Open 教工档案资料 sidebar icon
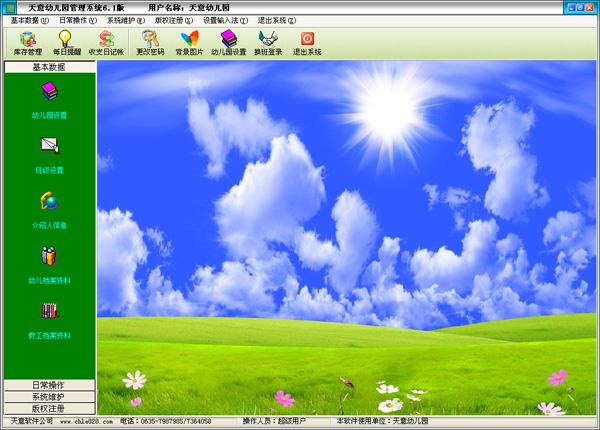The image size is (600, 430). [x=49, y=313]
